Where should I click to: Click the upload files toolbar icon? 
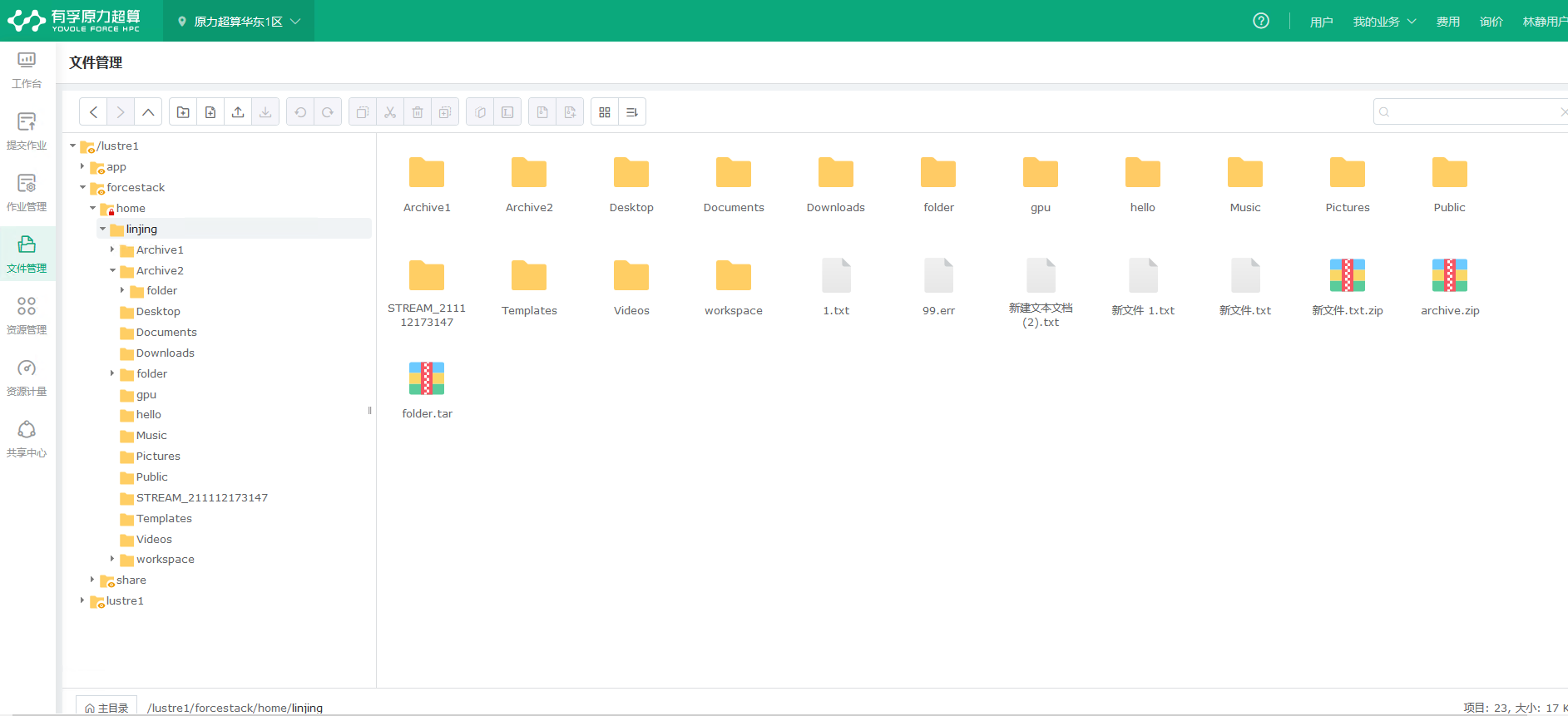click(238, 112)
